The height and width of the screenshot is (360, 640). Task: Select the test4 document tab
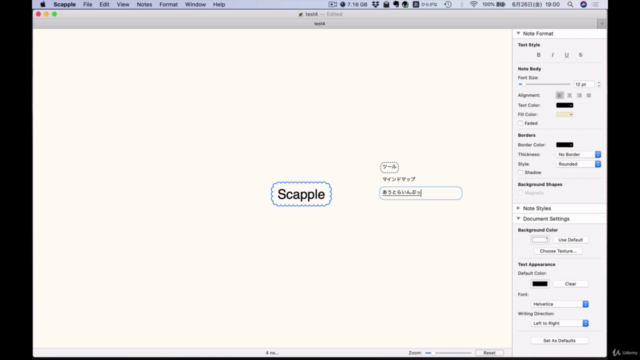pos(320,24)
